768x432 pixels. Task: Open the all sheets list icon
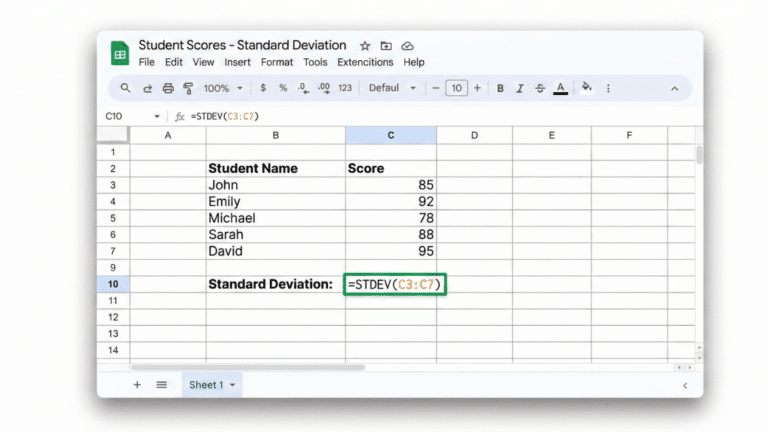(x=162, y=385)
